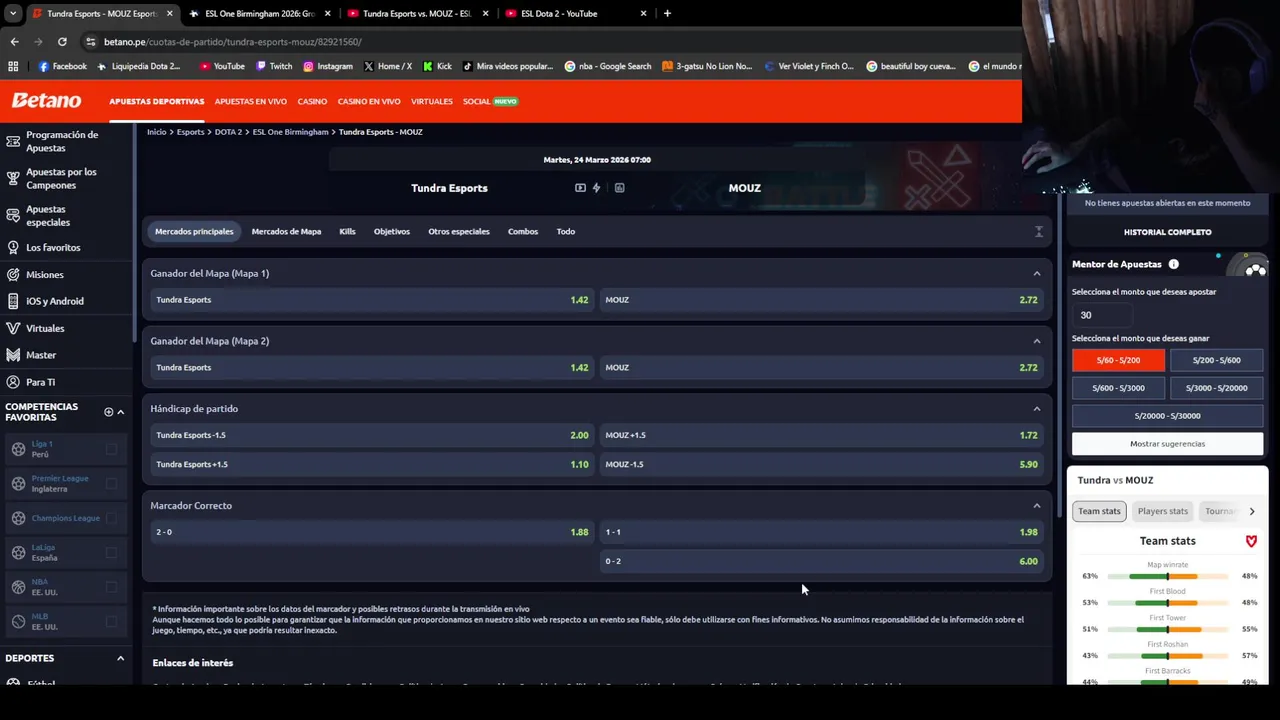Open the browser tab search dropdown
The width and height of the screenshot is (1280, 720).
[13, 13]
